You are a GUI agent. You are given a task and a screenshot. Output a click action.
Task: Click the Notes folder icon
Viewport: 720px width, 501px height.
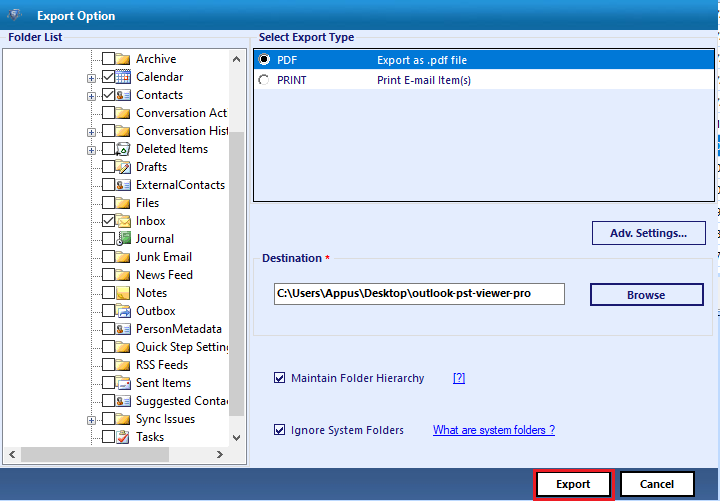pos(124,293)
